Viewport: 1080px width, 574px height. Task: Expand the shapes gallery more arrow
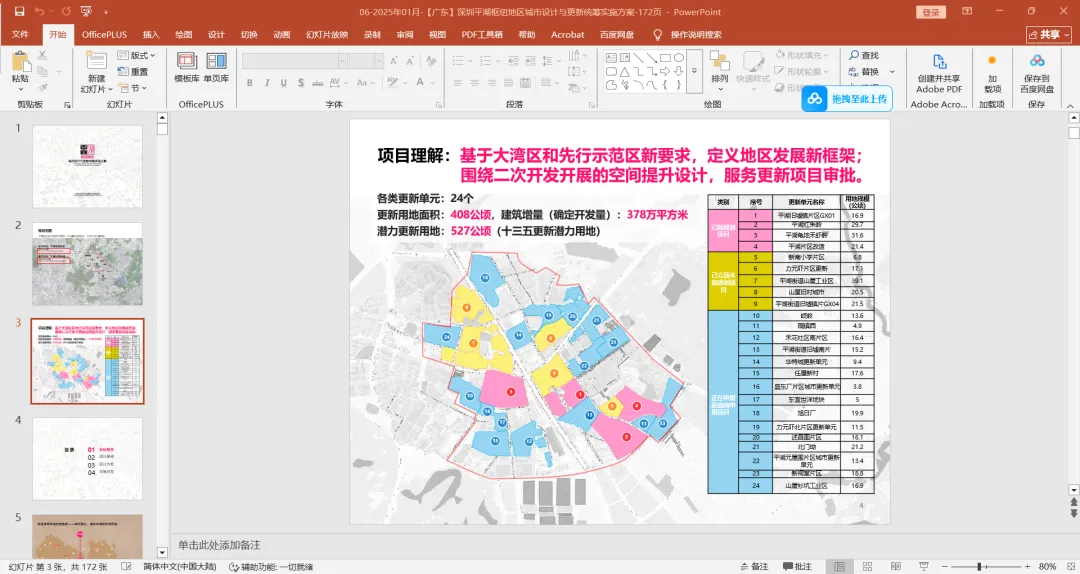coord(694,71)
